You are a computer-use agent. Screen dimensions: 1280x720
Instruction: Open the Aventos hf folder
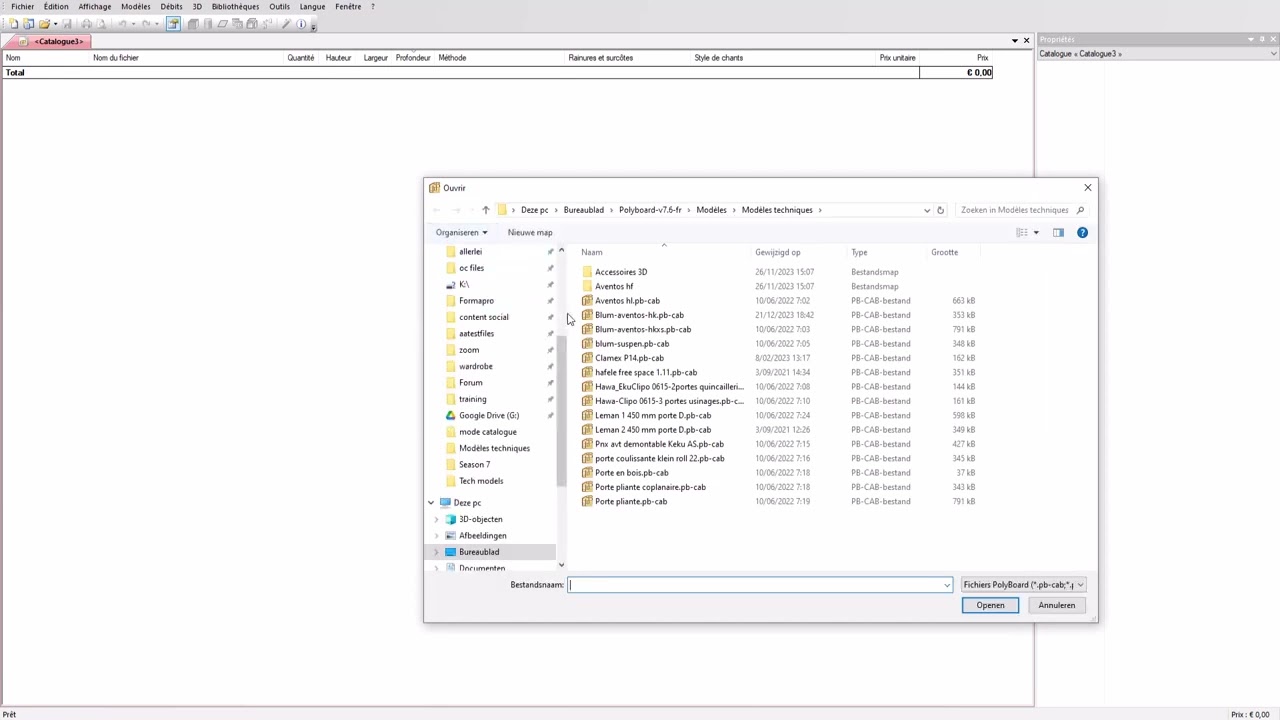614,286
